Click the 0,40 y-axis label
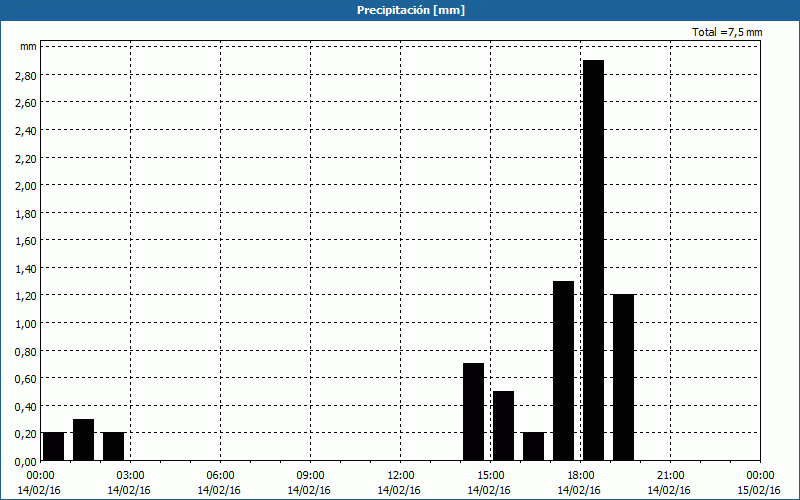 point(27,406)
